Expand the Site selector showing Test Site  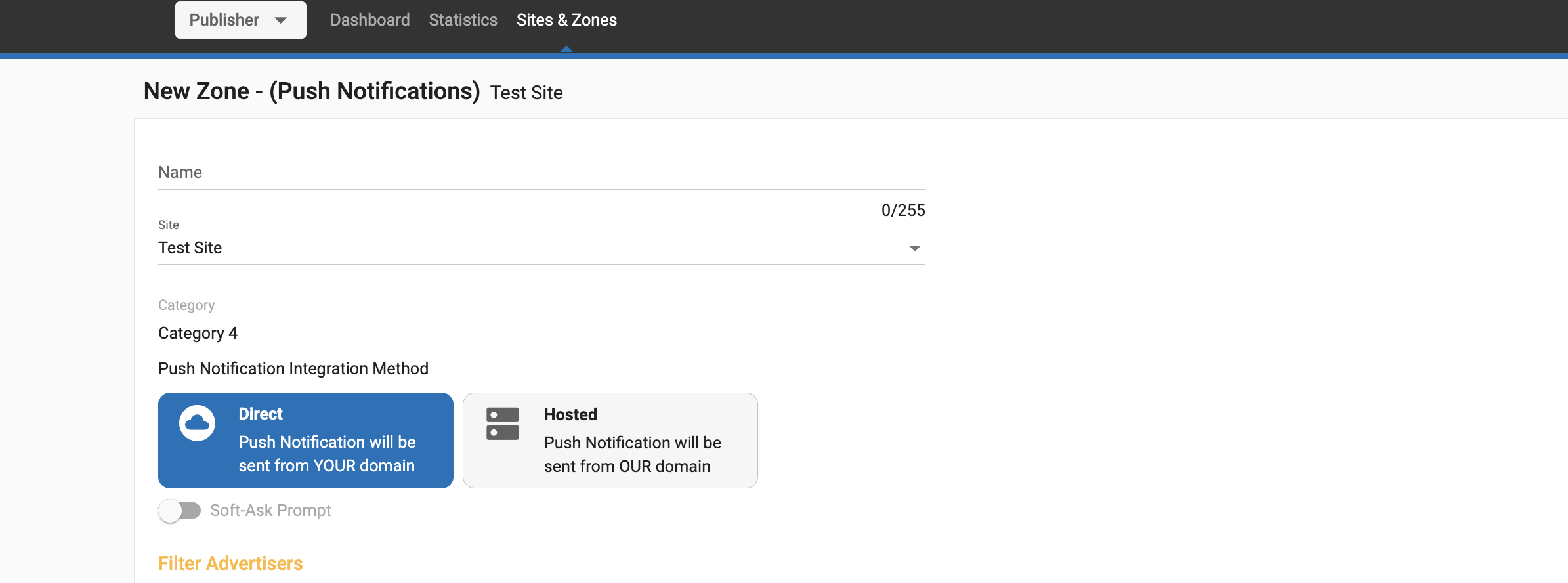[541, 248]
